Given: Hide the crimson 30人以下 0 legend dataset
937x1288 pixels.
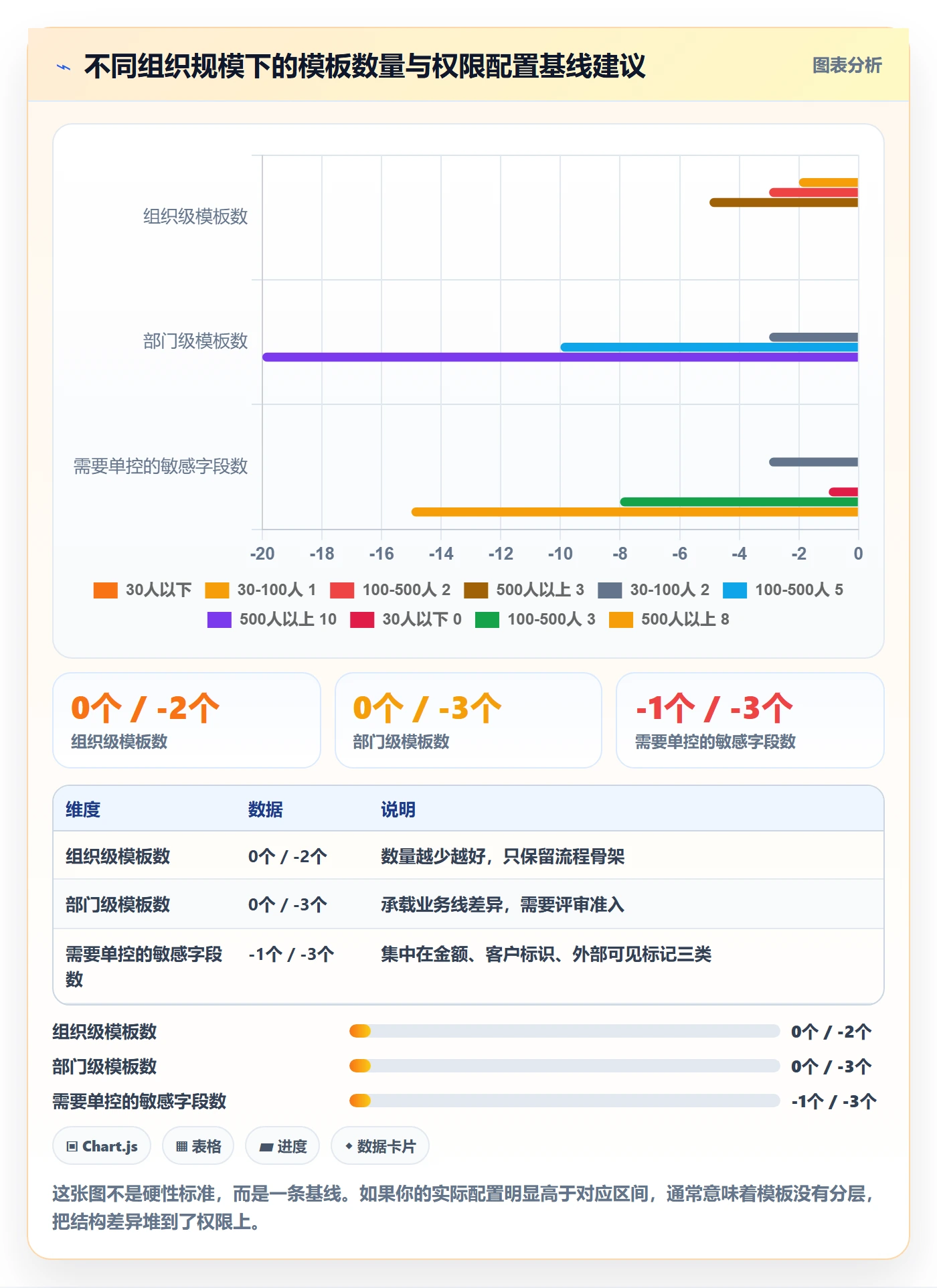Looking at the screenshot, I should point(406,619).
